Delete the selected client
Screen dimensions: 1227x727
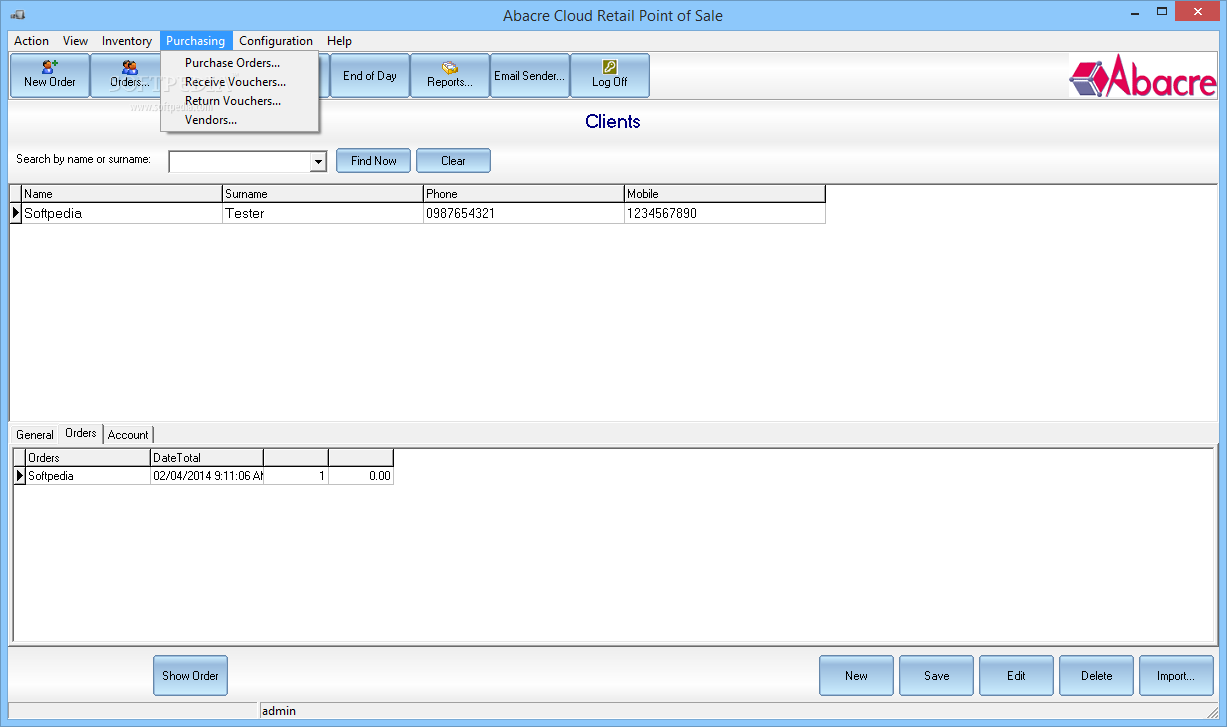point(1096,675)
